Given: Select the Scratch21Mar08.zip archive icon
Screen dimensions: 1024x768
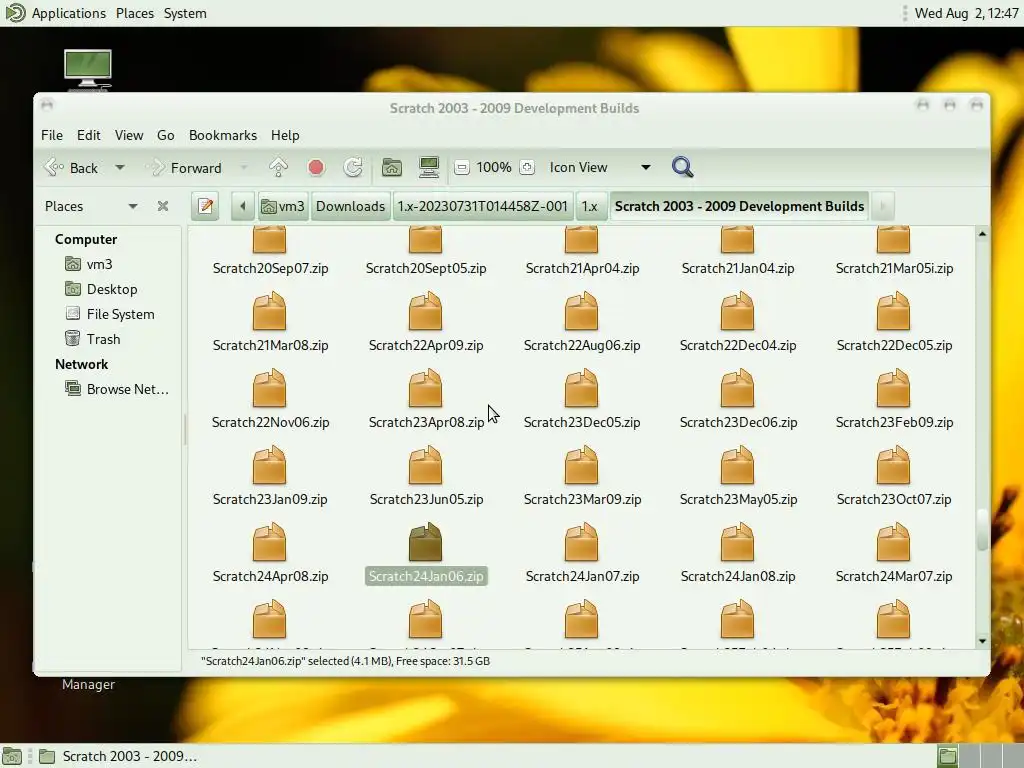Looking at the screenshot, I should [x=270, y=312].
